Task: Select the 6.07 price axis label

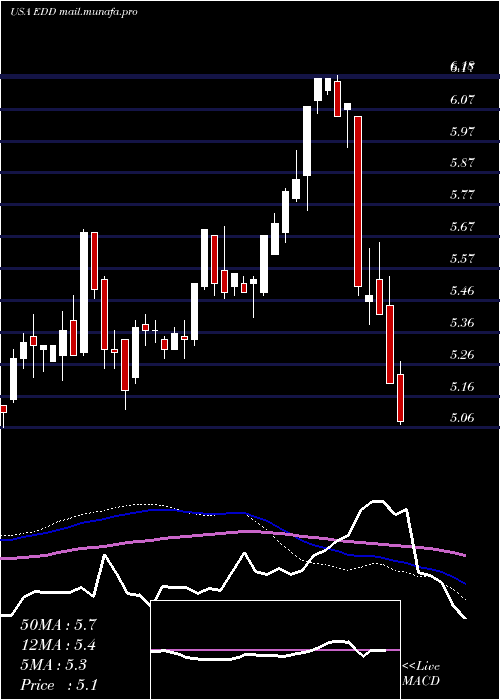Action: pyautogui.click(x=462, y=99)
